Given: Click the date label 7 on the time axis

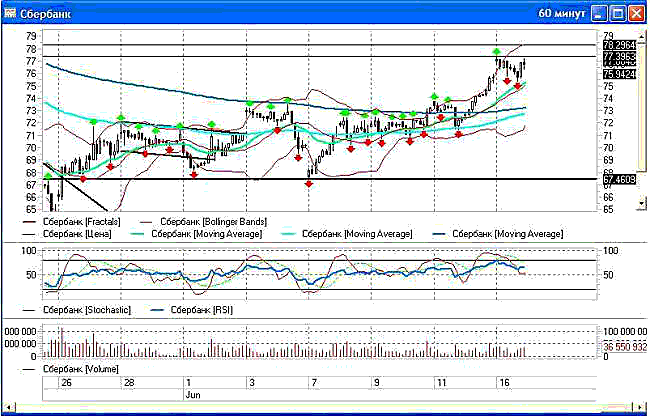Looking at the screenshot, I should pos(314,382).
